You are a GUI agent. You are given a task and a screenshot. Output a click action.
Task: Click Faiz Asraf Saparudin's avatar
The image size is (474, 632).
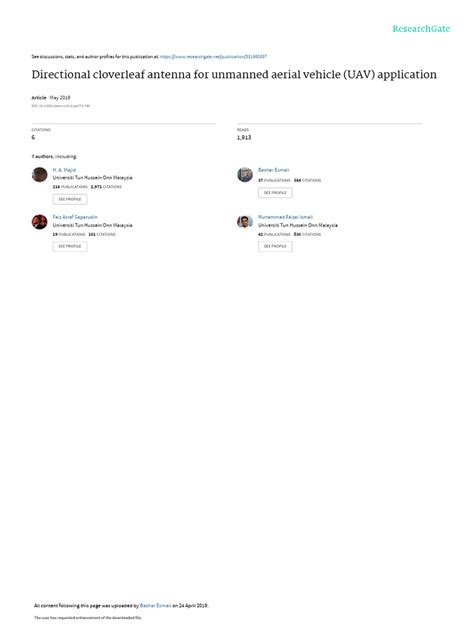(40, 222)
